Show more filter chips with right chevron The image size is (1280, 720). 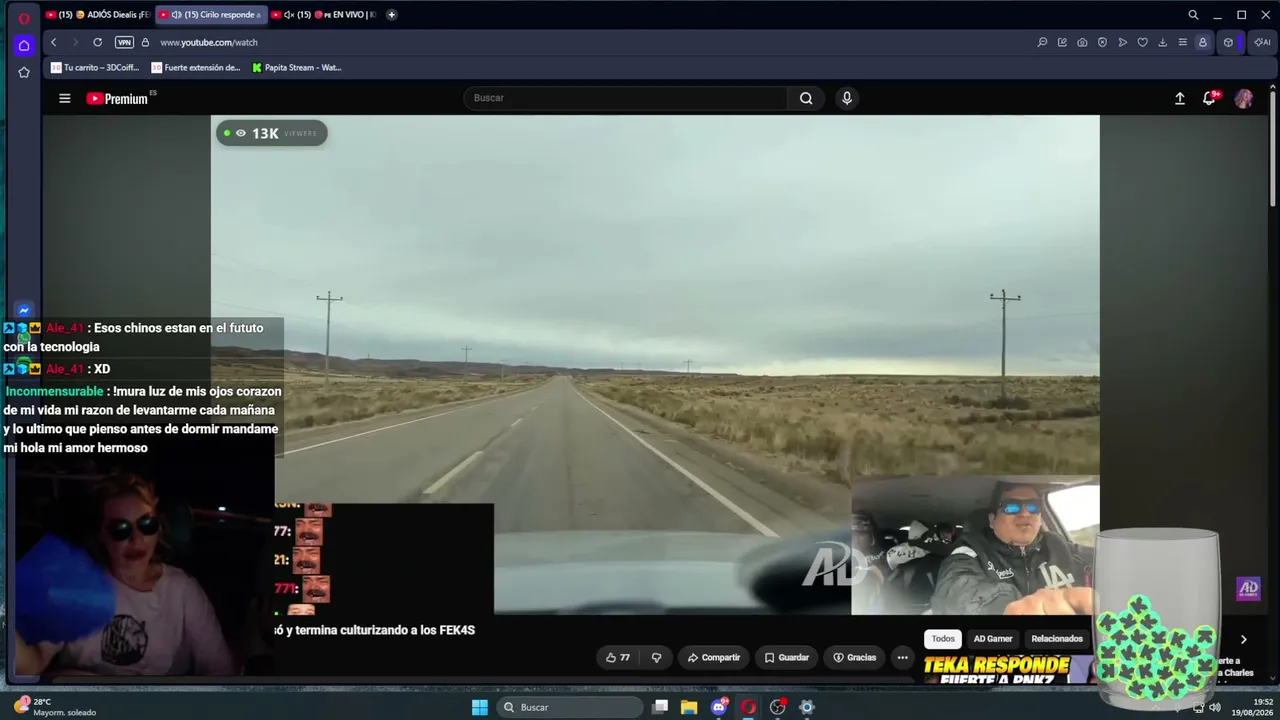point(1243,639)
